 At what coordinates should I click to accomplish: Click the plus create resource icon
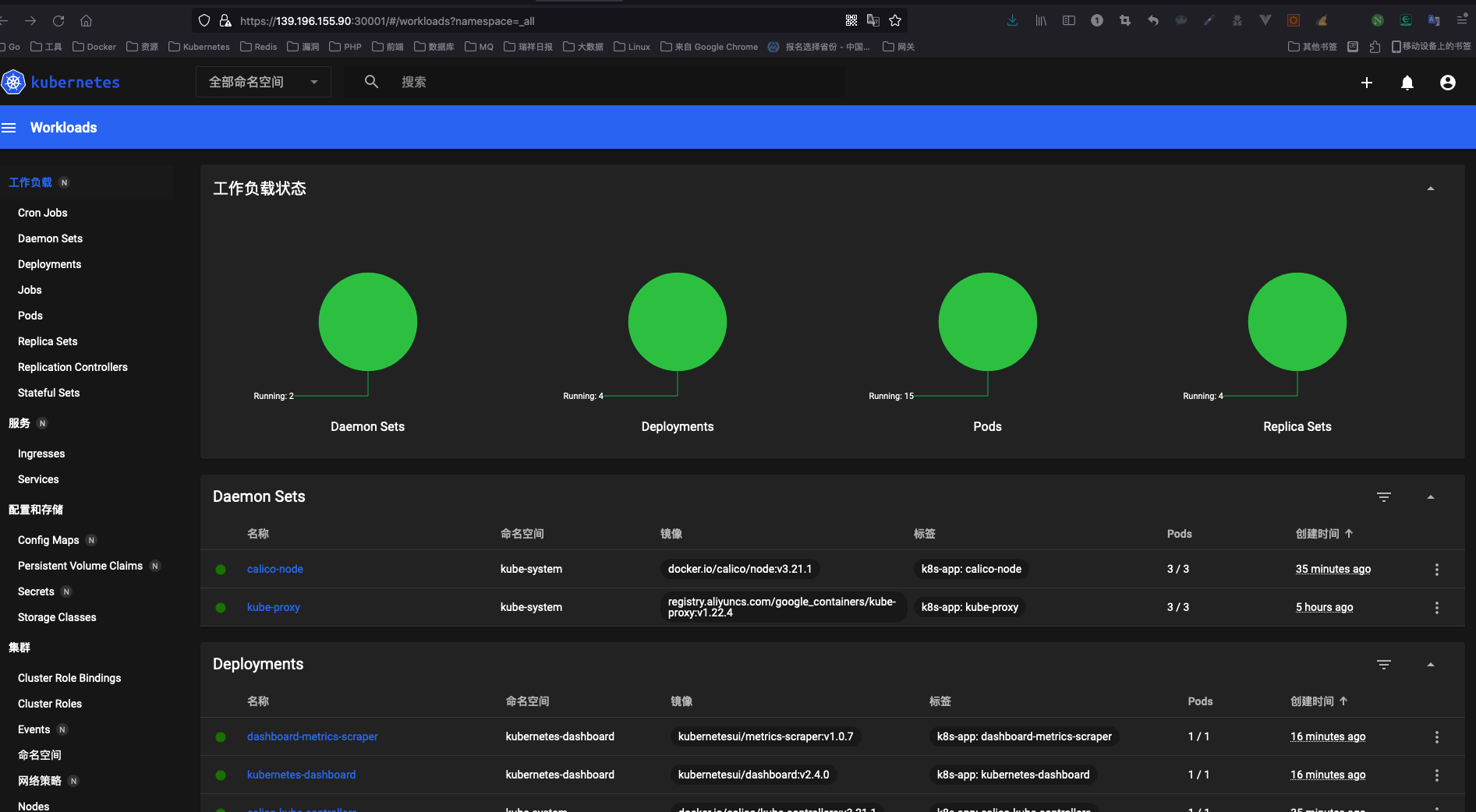click(x=1366, y=83)
